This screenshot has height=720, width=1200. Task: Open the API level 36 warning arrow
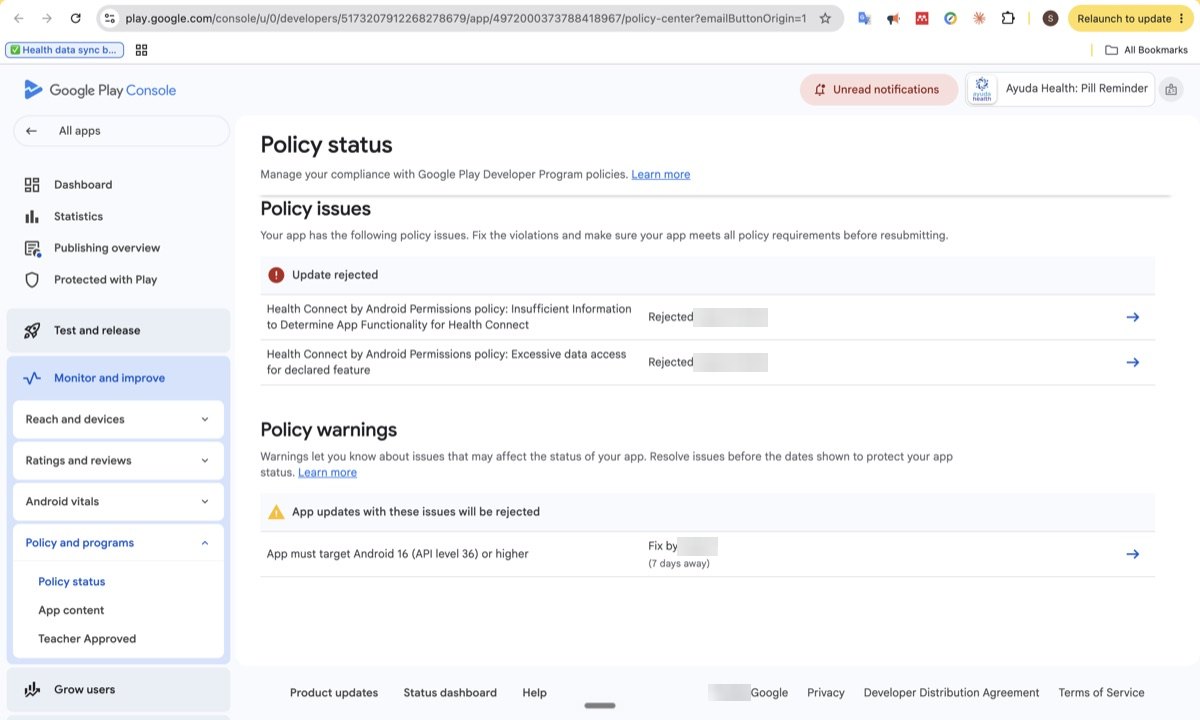point(1132,554)
